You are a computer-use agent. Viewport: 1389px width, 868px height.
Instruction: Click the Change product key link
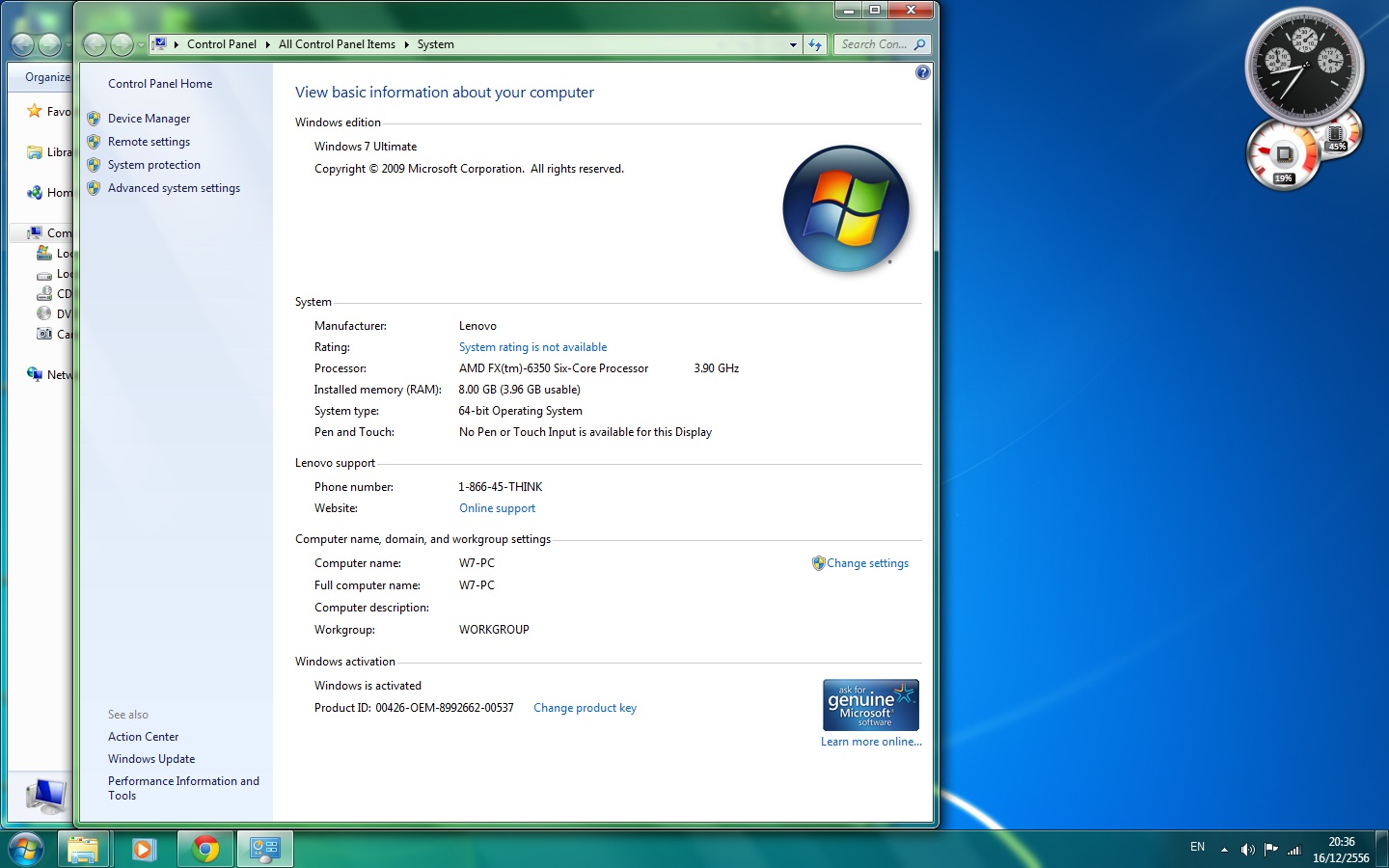(585, 708)
